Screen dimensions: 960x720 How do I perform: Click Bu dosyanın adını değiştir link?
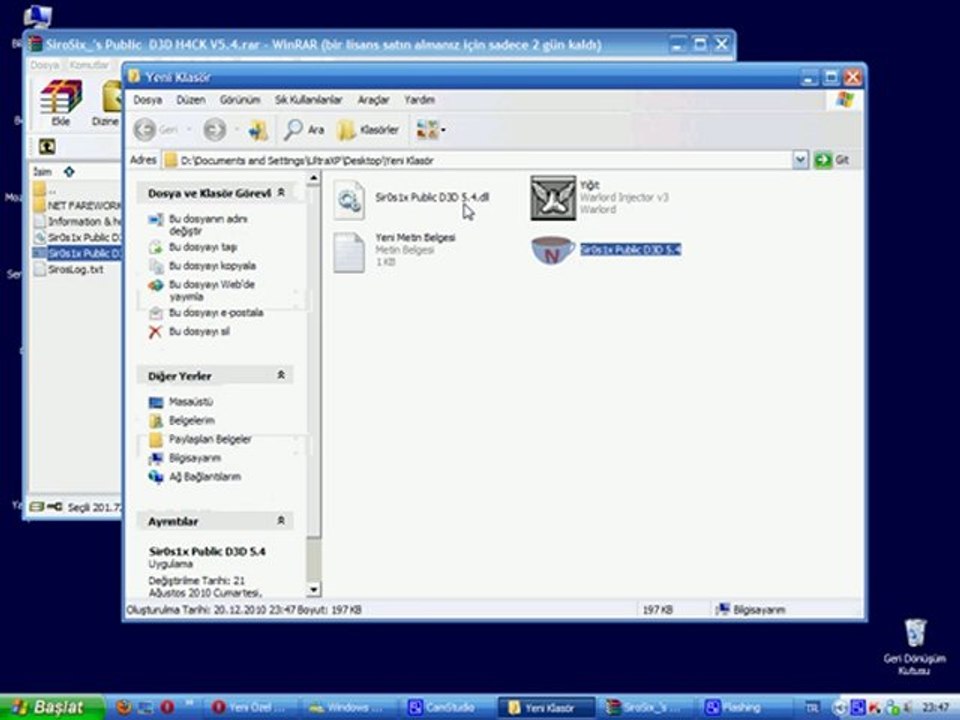(208, 225)
